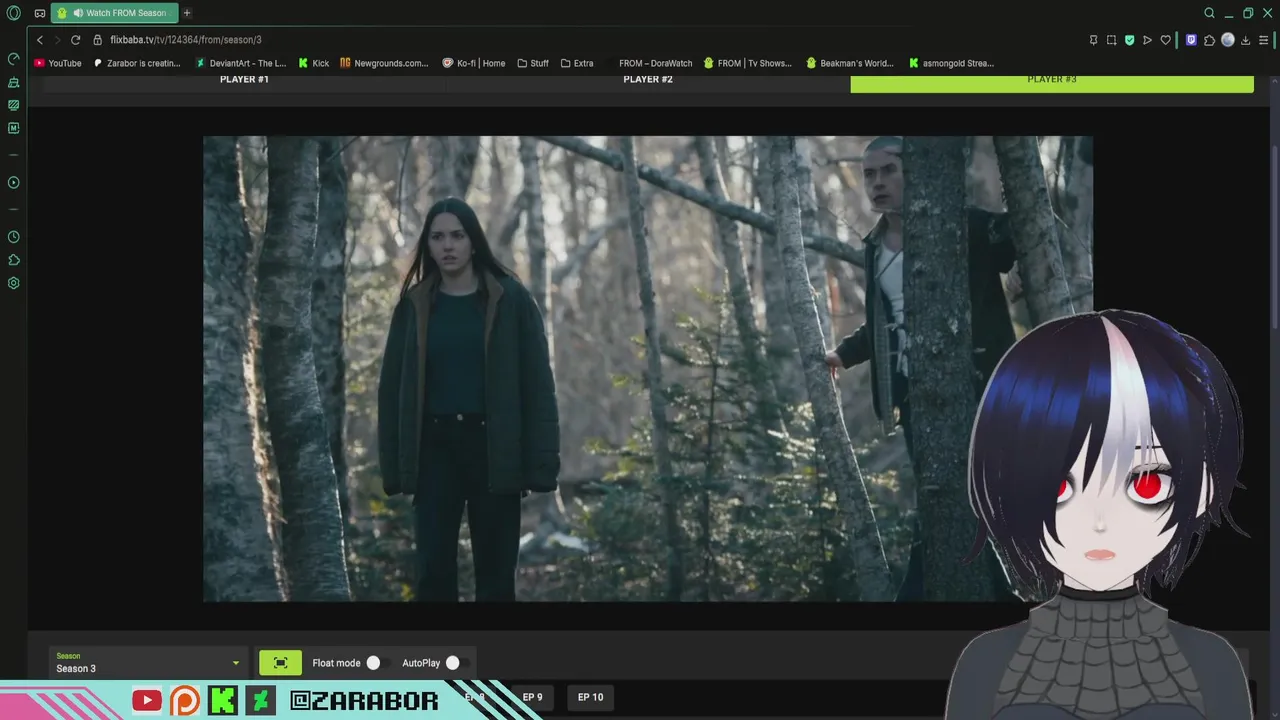Open Ko-fi Home bookmark
Screen dimensions: 1280x720
coord(473,63)
